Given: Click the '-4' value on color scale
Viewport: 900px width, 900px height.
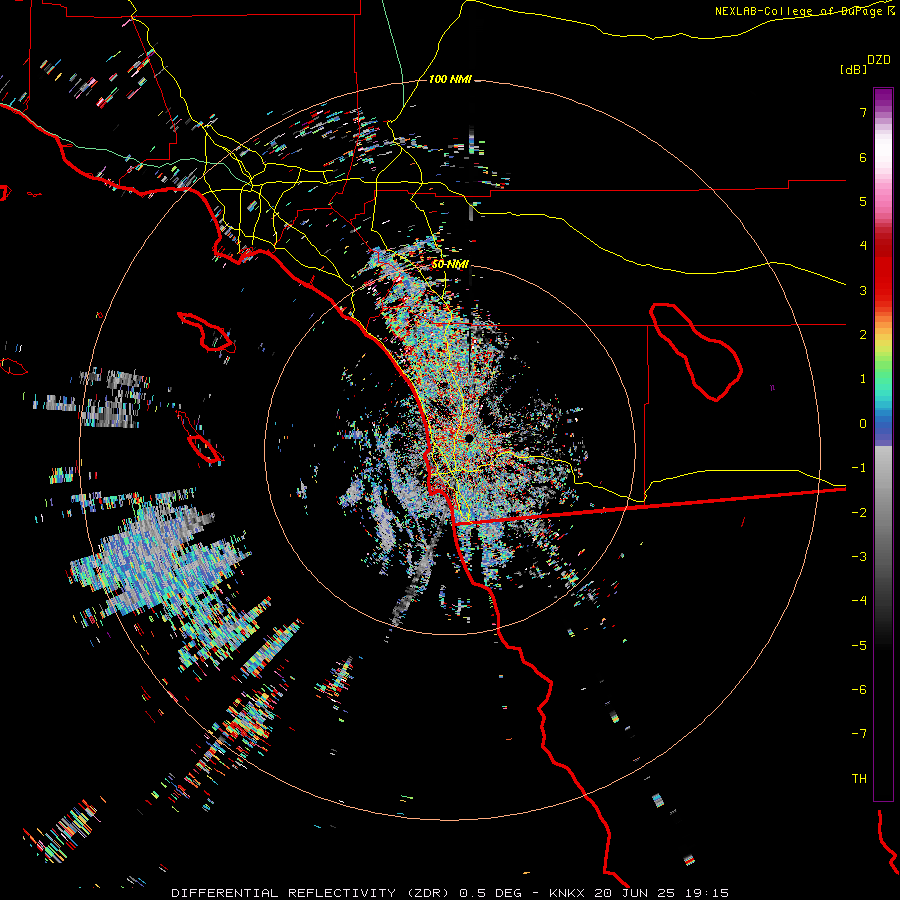Looking at the screenshot, I should tap(859, 600).
